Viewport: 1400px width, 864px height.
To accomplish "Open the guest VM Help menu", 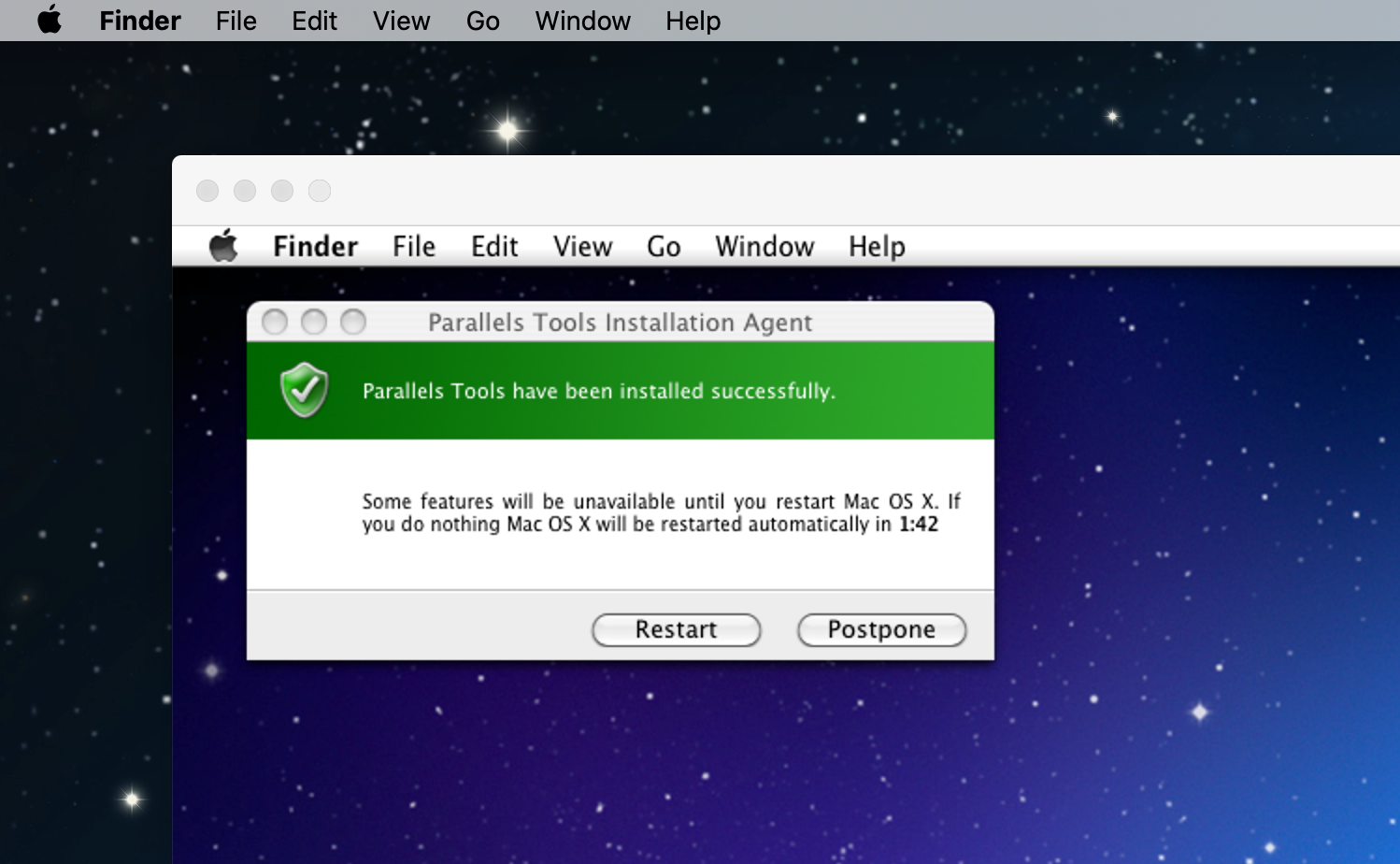I will click(877, 247).
